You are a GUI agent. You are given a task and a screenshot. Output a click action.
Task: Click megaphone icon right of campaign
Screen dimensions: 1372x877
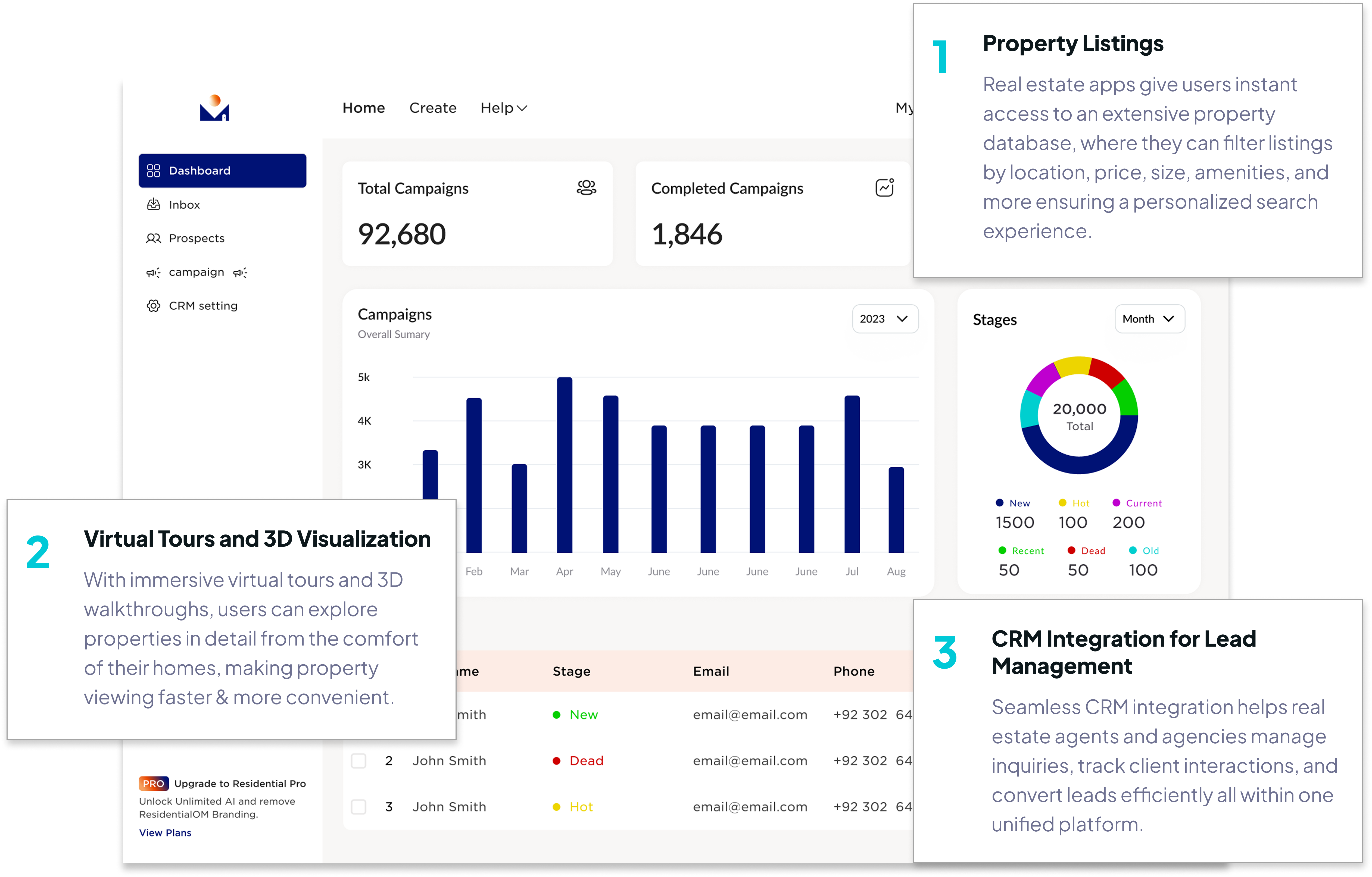(x=241, y=273)
